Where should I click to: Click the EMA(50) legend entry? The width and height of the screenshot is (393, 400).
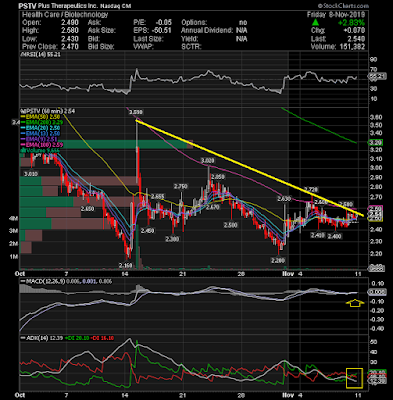[40, 117]
